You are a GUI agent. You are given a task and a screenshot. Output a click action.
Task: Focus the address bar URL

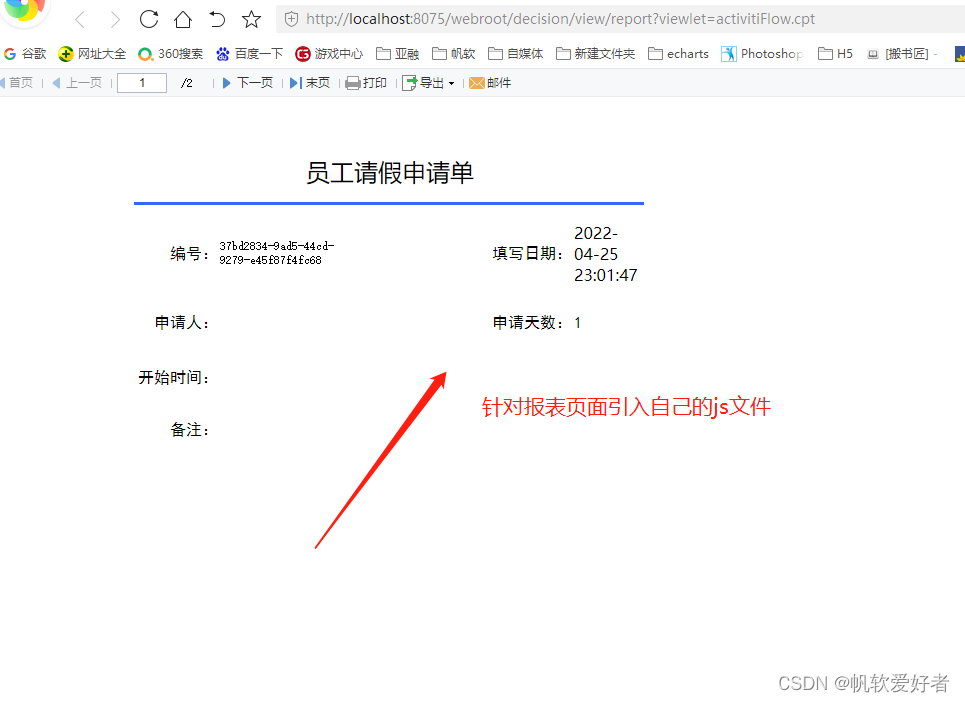pyautogui.click(x=560, y=19)
